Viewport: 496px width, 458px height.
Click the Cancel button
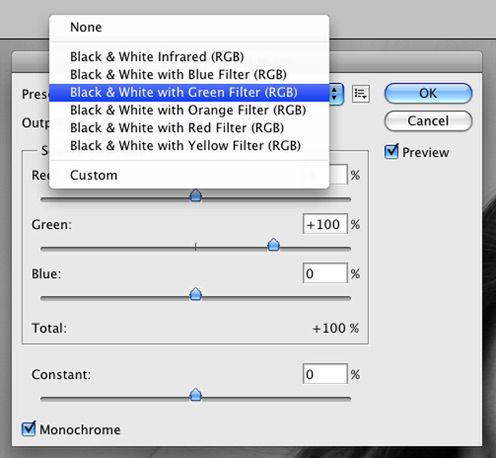[428, 121]
